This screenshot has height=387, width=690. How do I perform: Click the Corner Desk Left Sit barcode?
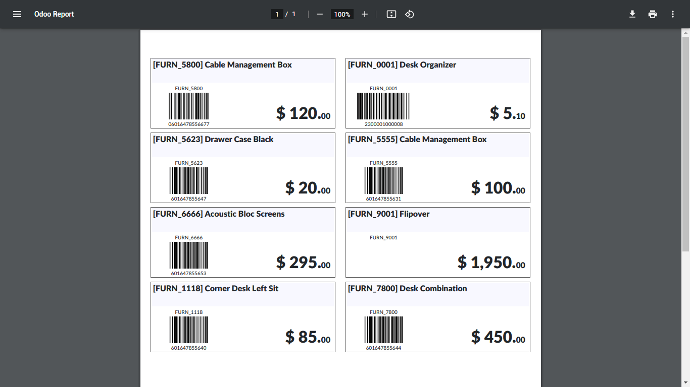(x=189, y=330)
